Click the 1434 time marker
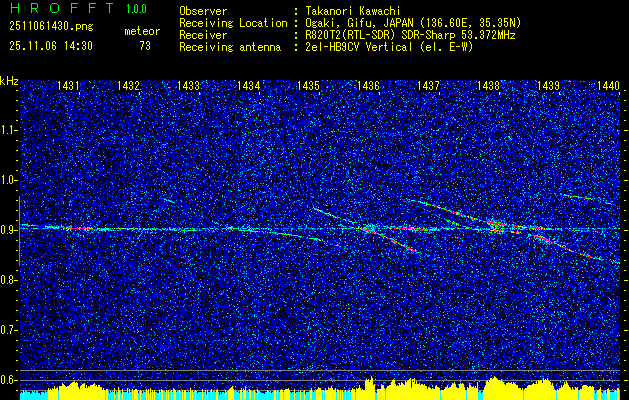This screenshot has width=629, height=400. pyautogui.click(x=248, y=85)
